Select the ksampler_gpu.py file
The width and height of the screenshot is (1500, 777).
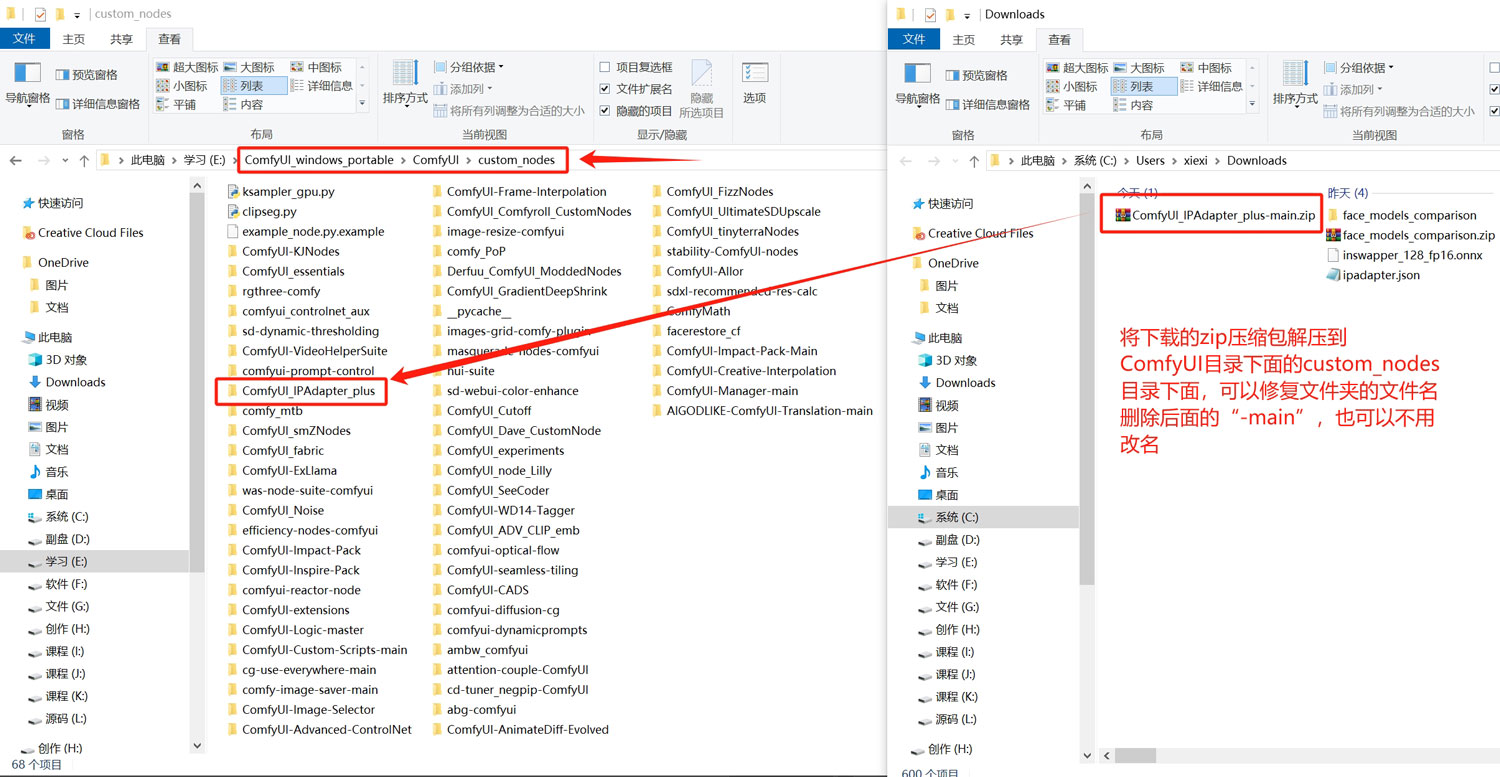281,191
